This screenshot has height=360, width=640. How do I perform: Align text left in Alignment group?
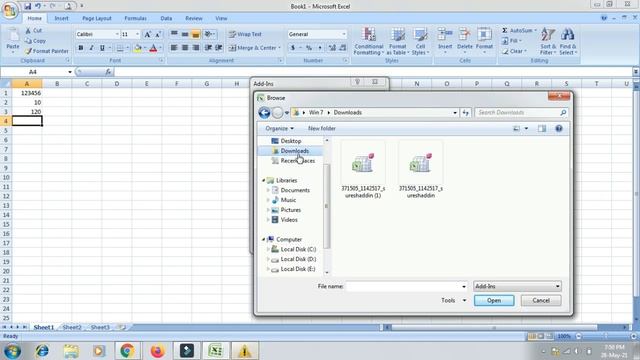tap(174, 48)
